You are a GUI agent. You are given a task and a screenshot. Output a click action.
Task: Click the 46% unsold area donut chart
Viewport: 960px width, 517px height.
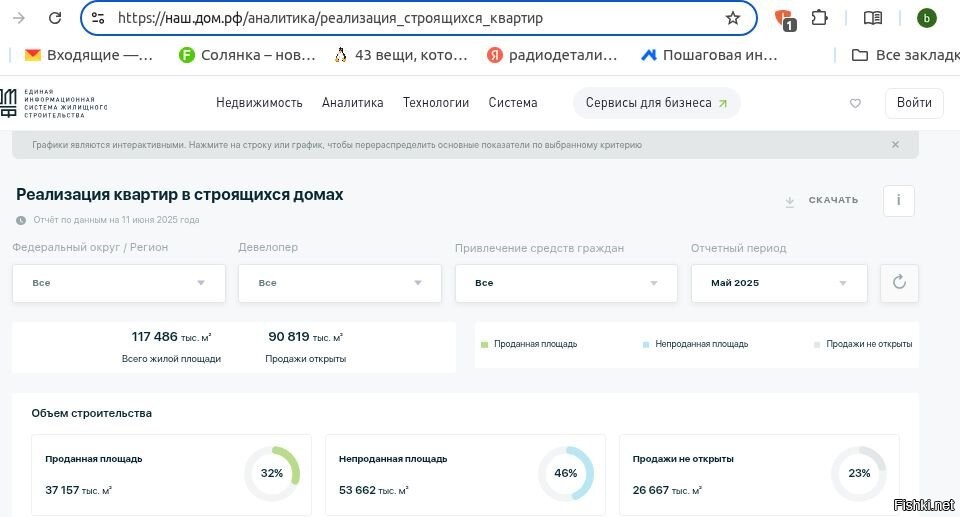pyautogui.click(x=566, y=474)
